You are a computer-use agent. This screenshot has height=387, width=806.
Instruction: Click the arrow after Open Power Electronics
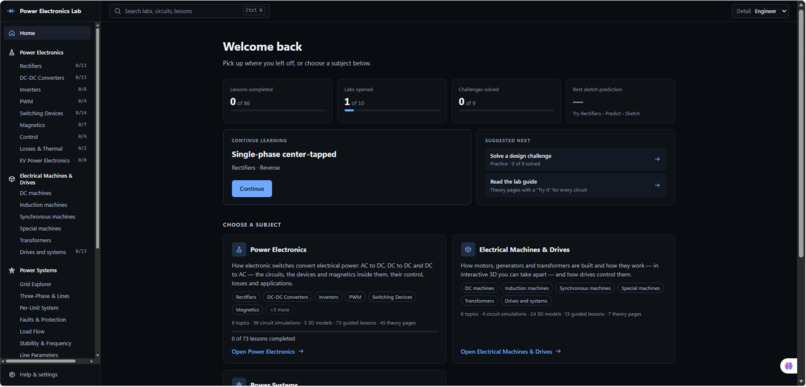(x=301, y=352)
